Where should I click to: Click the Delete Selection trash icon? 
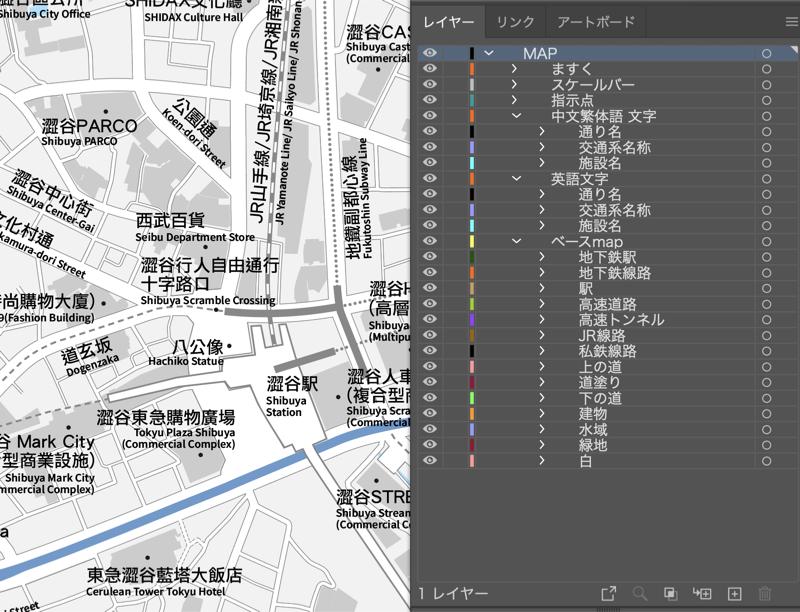coord(765,593)
